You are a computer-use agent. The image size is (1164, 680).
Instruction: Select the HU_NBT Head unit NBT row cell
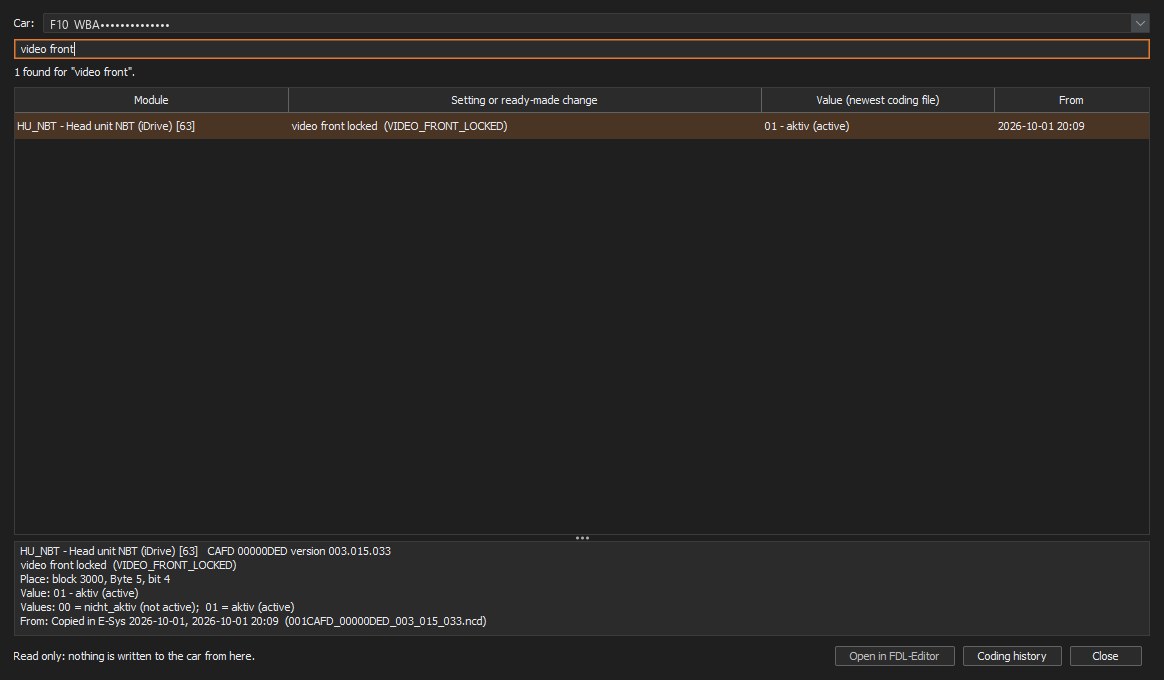pos(151,126)
